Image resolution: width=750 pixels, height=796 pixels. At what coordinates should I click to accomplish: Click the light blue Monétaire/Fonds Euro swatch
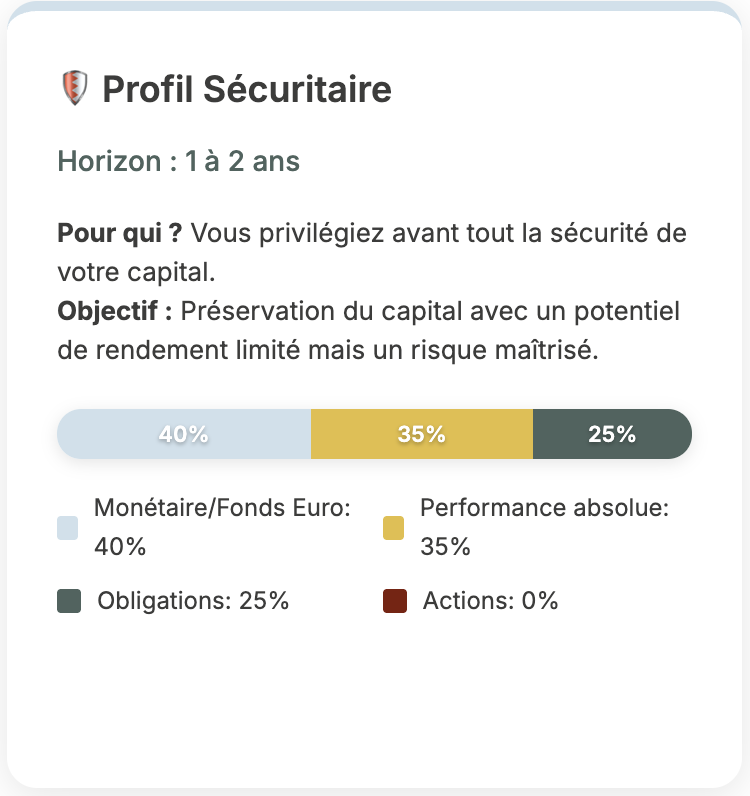[68, 528]
